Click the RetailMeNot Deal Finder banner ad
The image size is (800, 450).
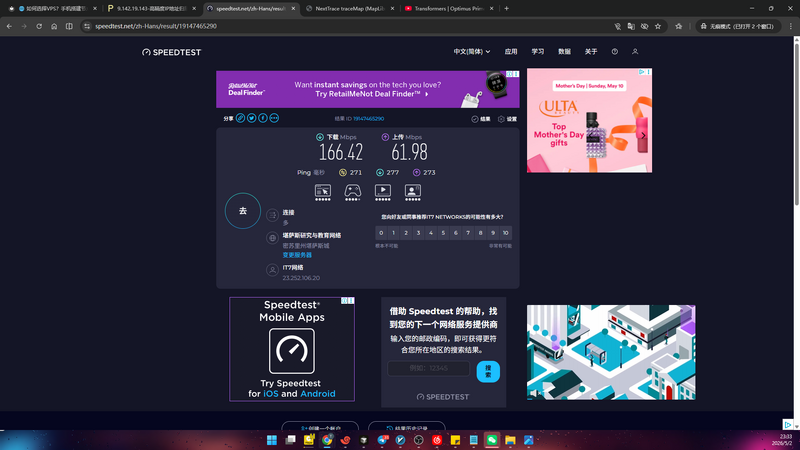(368, 89)
